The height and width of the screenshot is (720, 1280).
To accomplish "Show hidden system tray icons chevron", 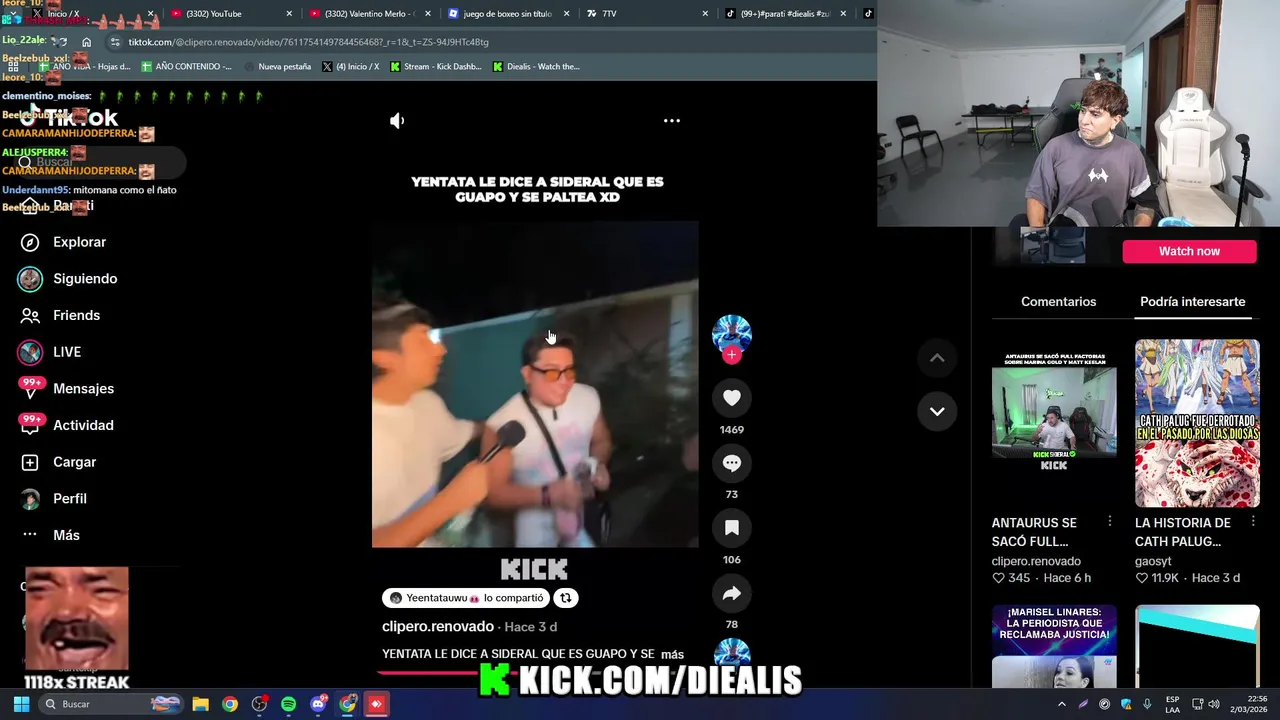I will [x=1062, y=704].
